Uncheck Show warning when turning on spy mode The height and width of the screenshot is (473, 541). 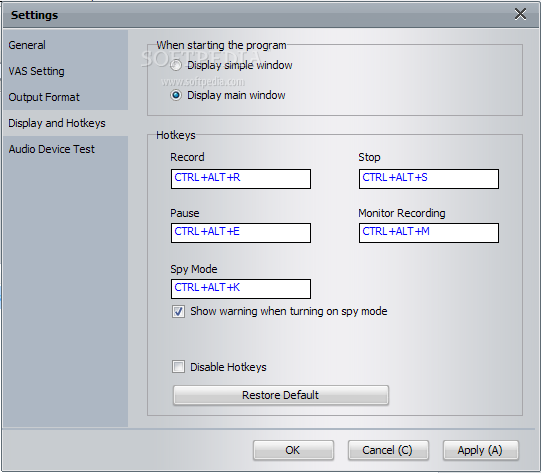tap(178, 312)
